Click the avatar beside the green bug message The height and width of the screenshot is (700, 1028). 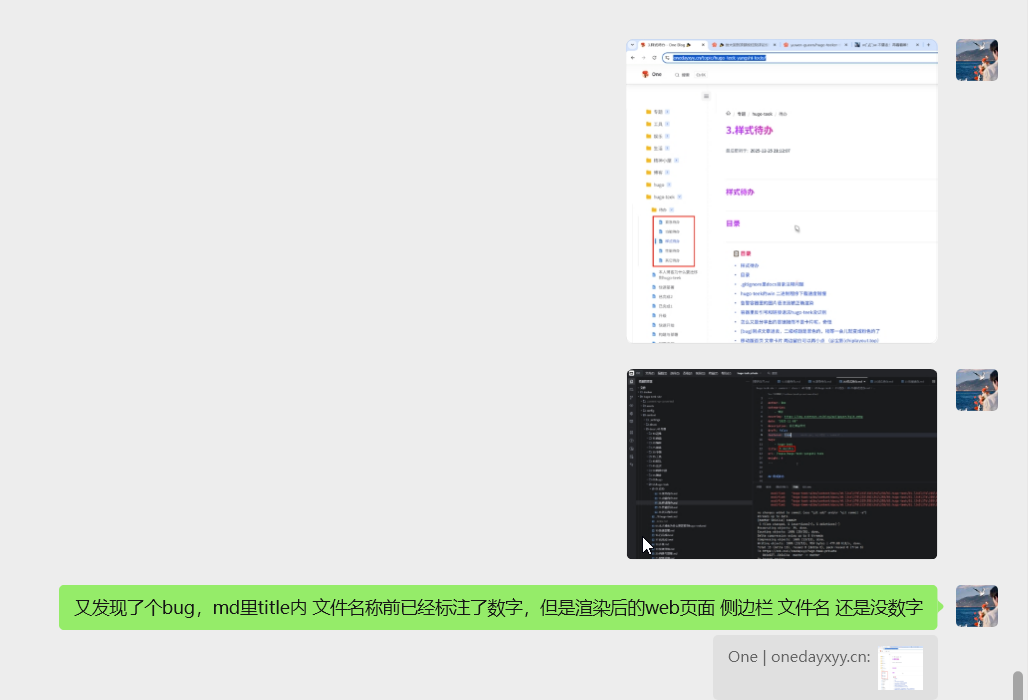pyautogui.click(x=976, y=606)
